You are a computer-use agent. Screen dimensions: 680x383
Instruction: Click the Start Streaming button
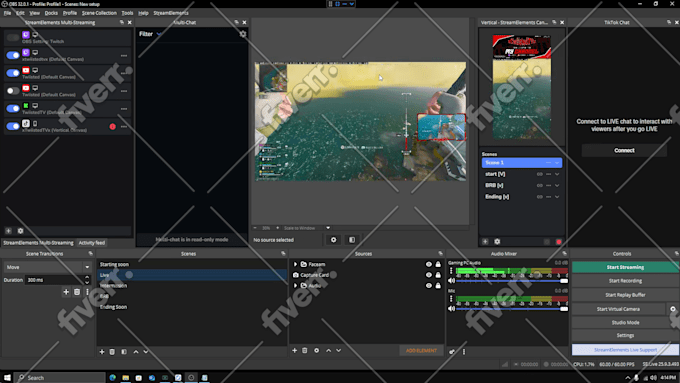coord(625,267)
